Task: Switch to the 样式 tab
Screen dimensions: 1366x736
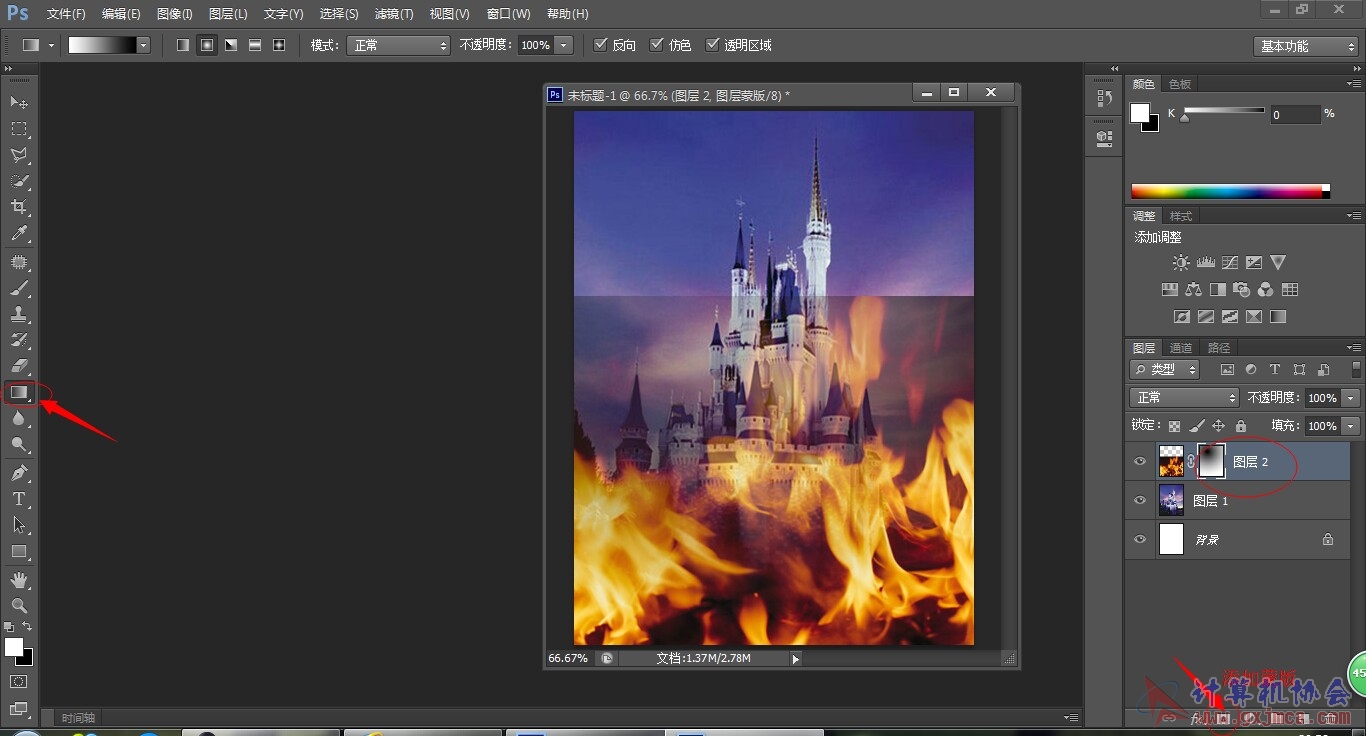Action: [1181, 216]
